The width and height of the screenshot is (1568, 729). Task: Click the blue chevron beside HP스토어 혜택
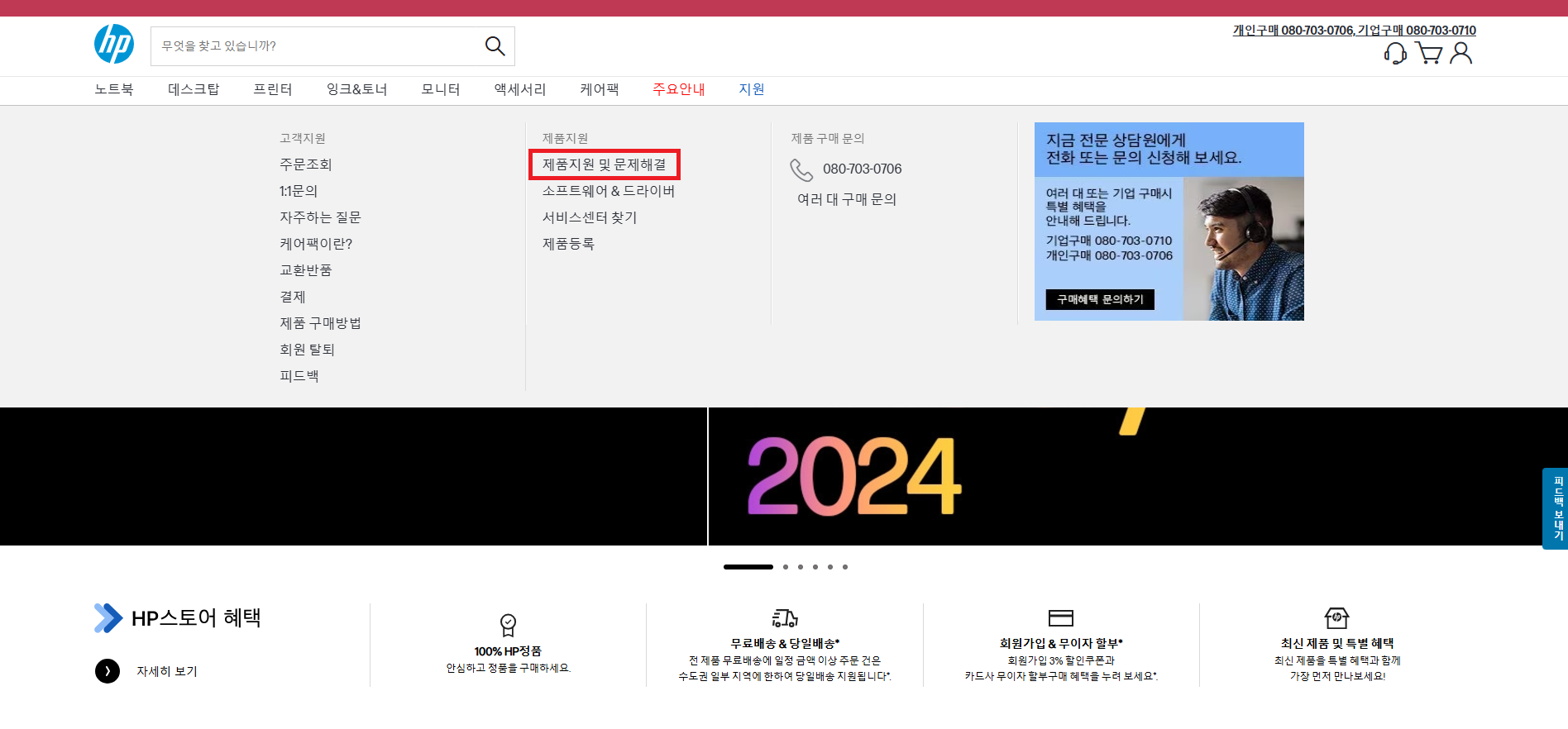pyautogui.click(x=108, y=618)
